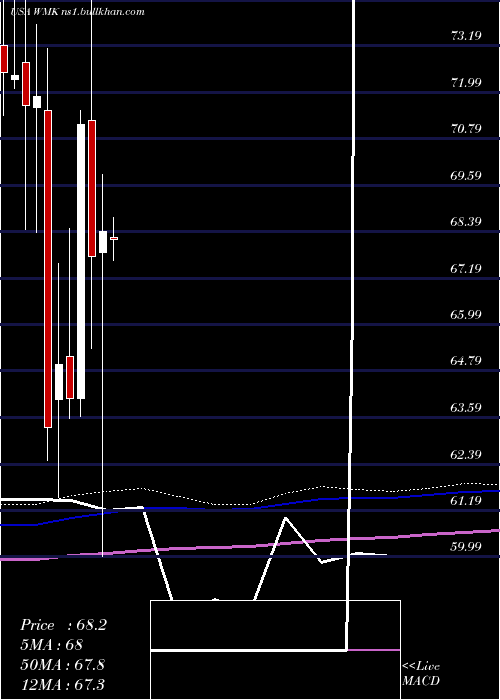Screen dimensions: 500x700
Task: Select the longest red candlestick body
Action: click(x=48, y=269)
